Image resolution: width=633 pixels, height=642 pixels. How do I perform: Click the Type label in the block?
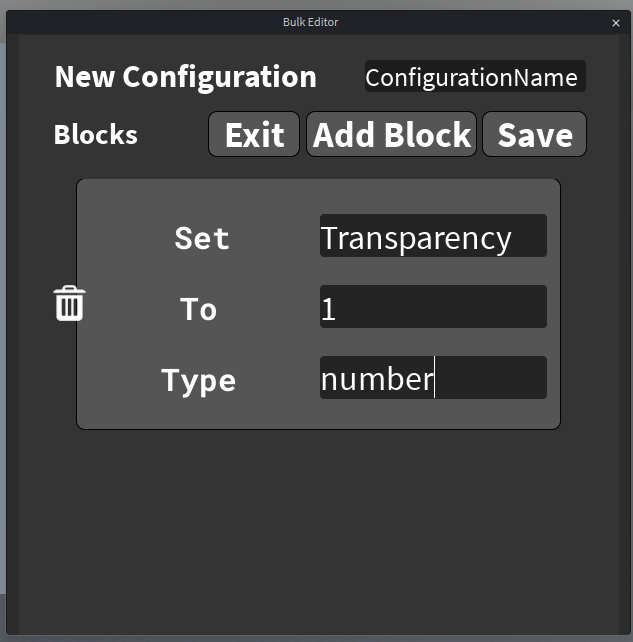(x=199, y=380)
